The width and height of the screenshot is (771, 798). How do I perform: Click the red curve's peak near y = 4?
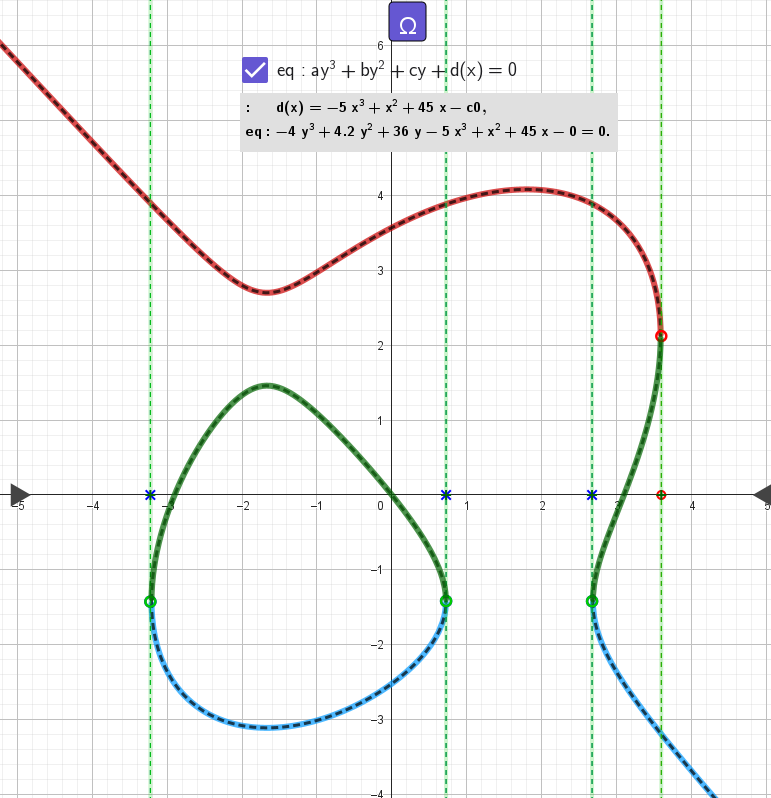coord(527,189)
